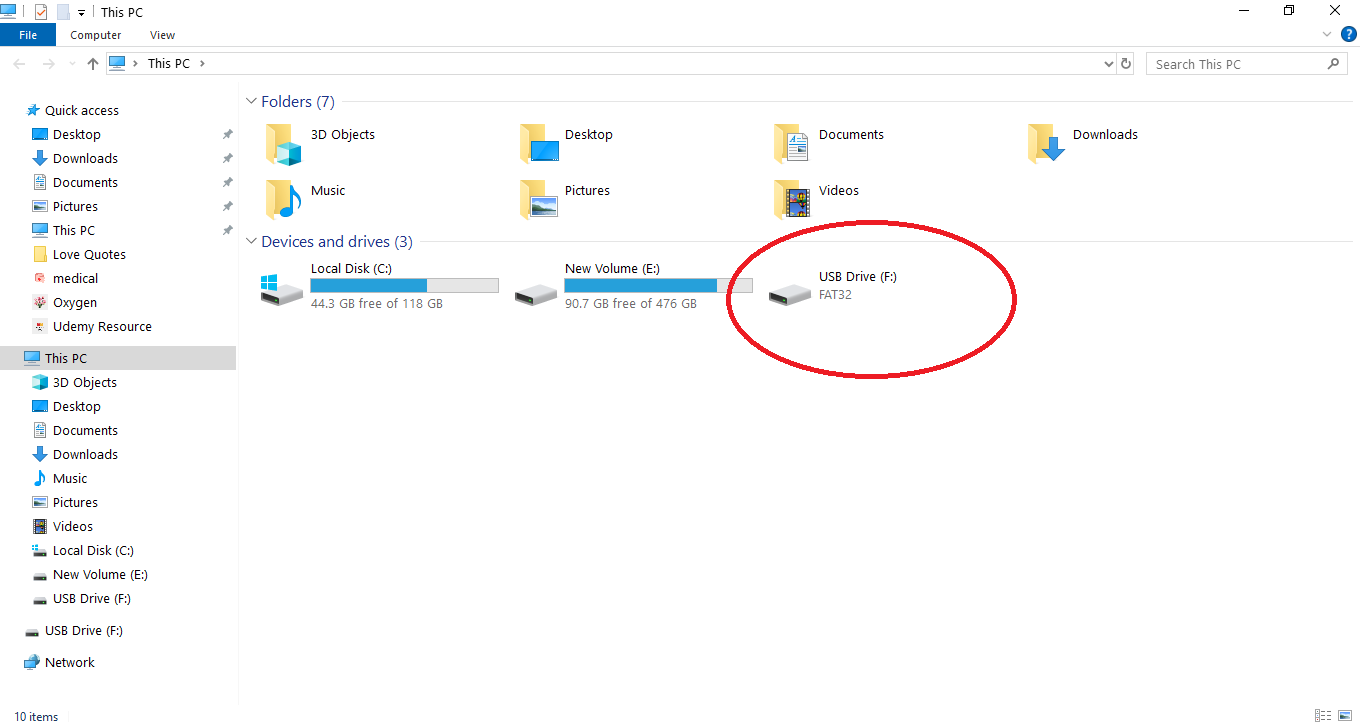Open the address bar history dropdown
The image size is (1360, 728).
click(1108, 64)
